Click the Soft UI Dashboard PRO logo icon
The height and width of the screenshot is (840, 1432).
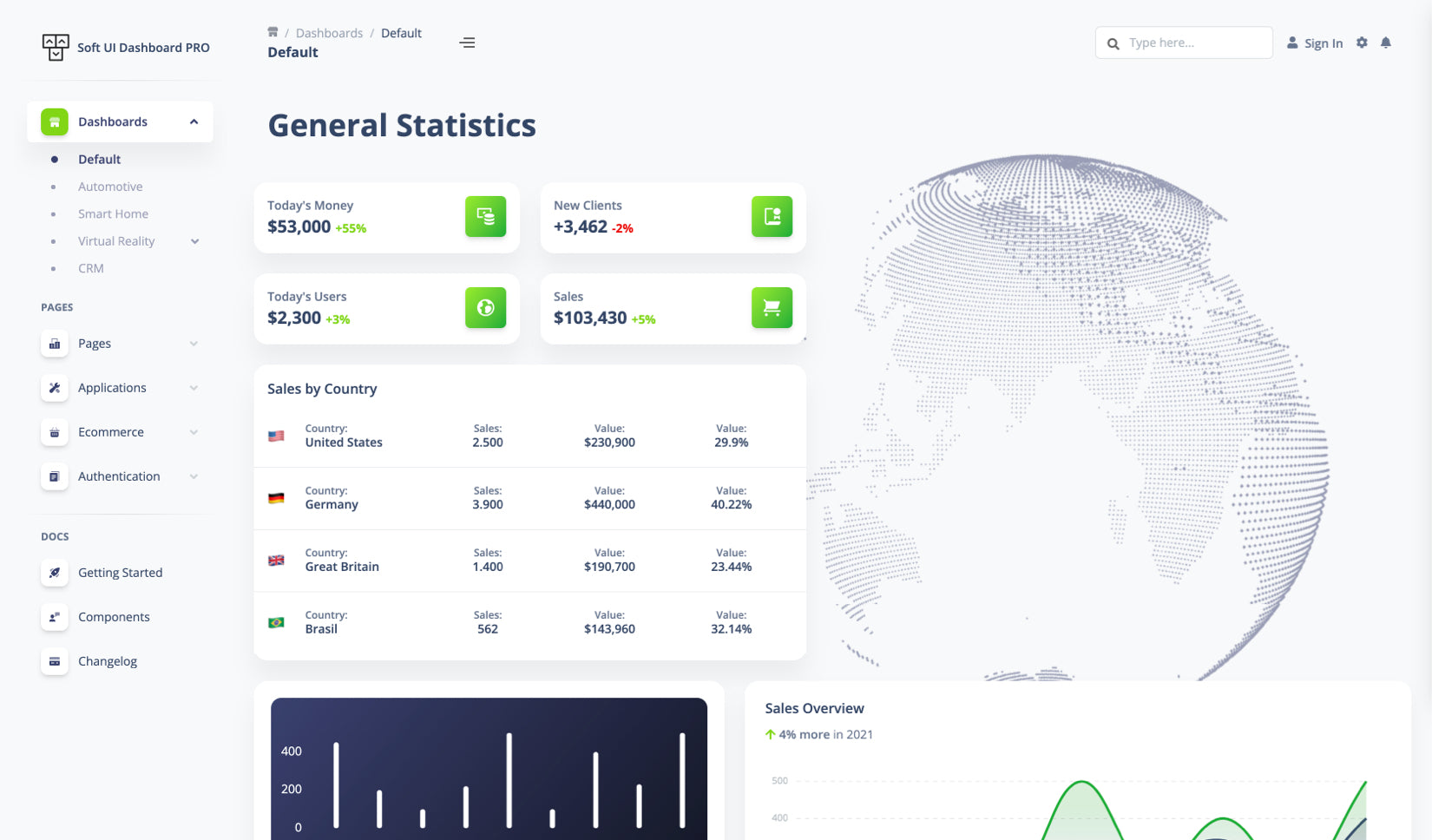56,47
